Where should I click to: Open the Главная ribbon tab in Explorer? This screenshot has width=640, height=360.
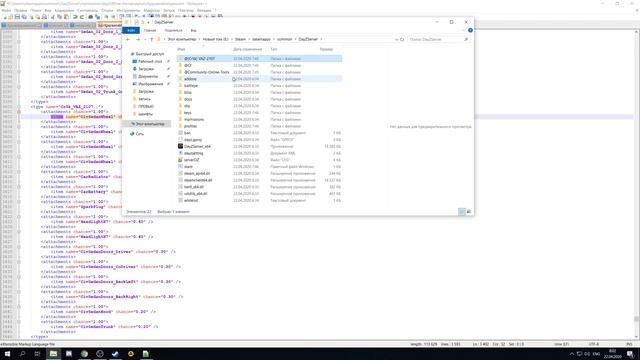tap(150, 30)
